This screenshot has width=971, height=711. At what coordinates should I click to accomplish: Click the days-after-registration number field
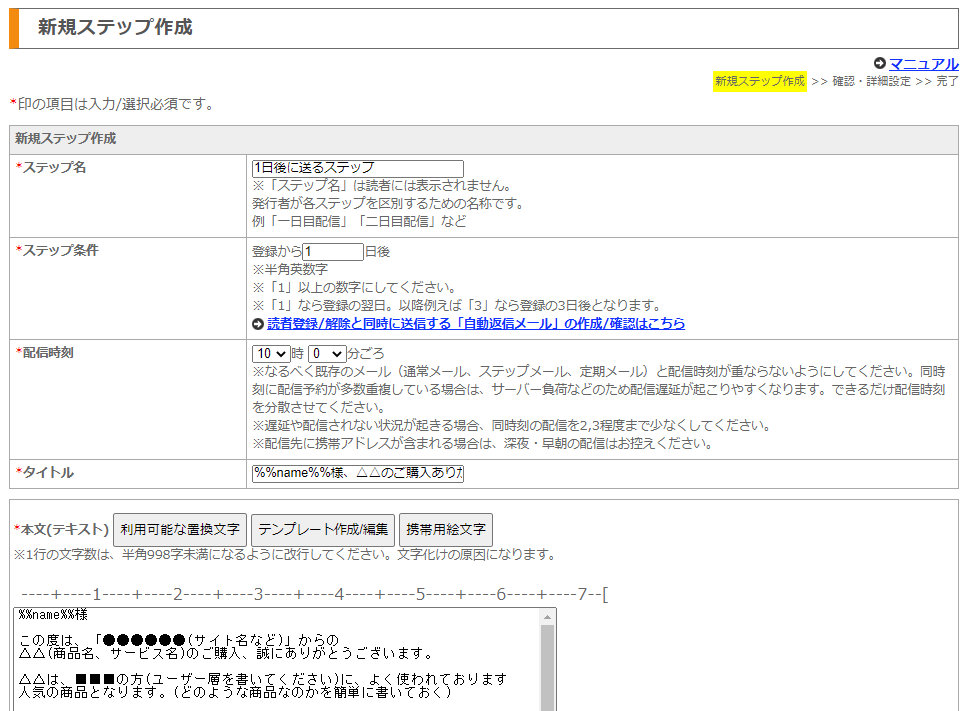[333, 252]
